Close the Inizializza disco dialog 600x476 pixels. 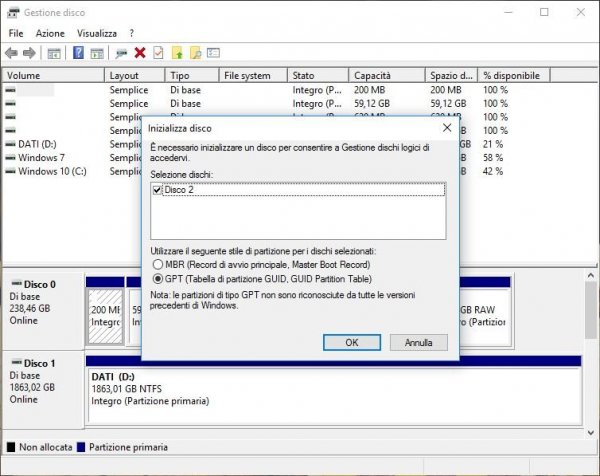(445, 128)
